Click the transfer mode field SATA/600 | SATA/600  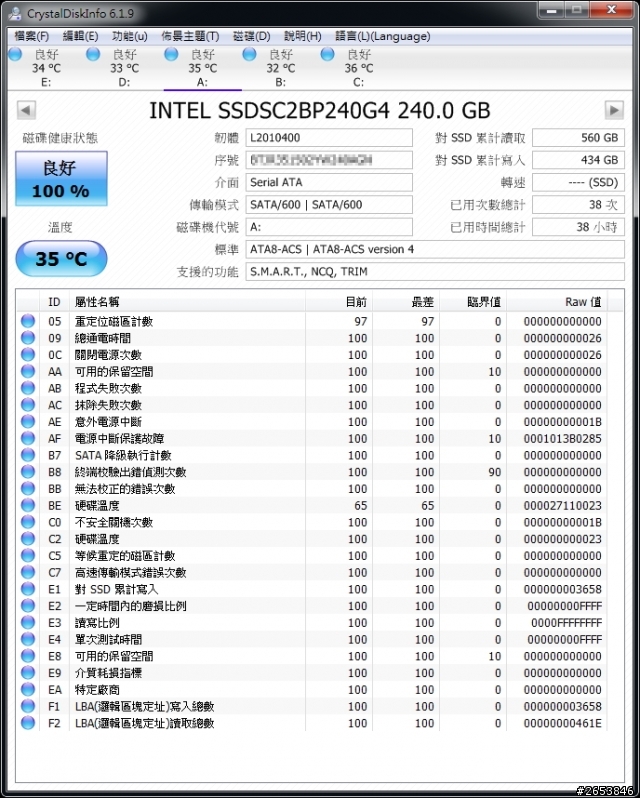click(x=329, y=205)
